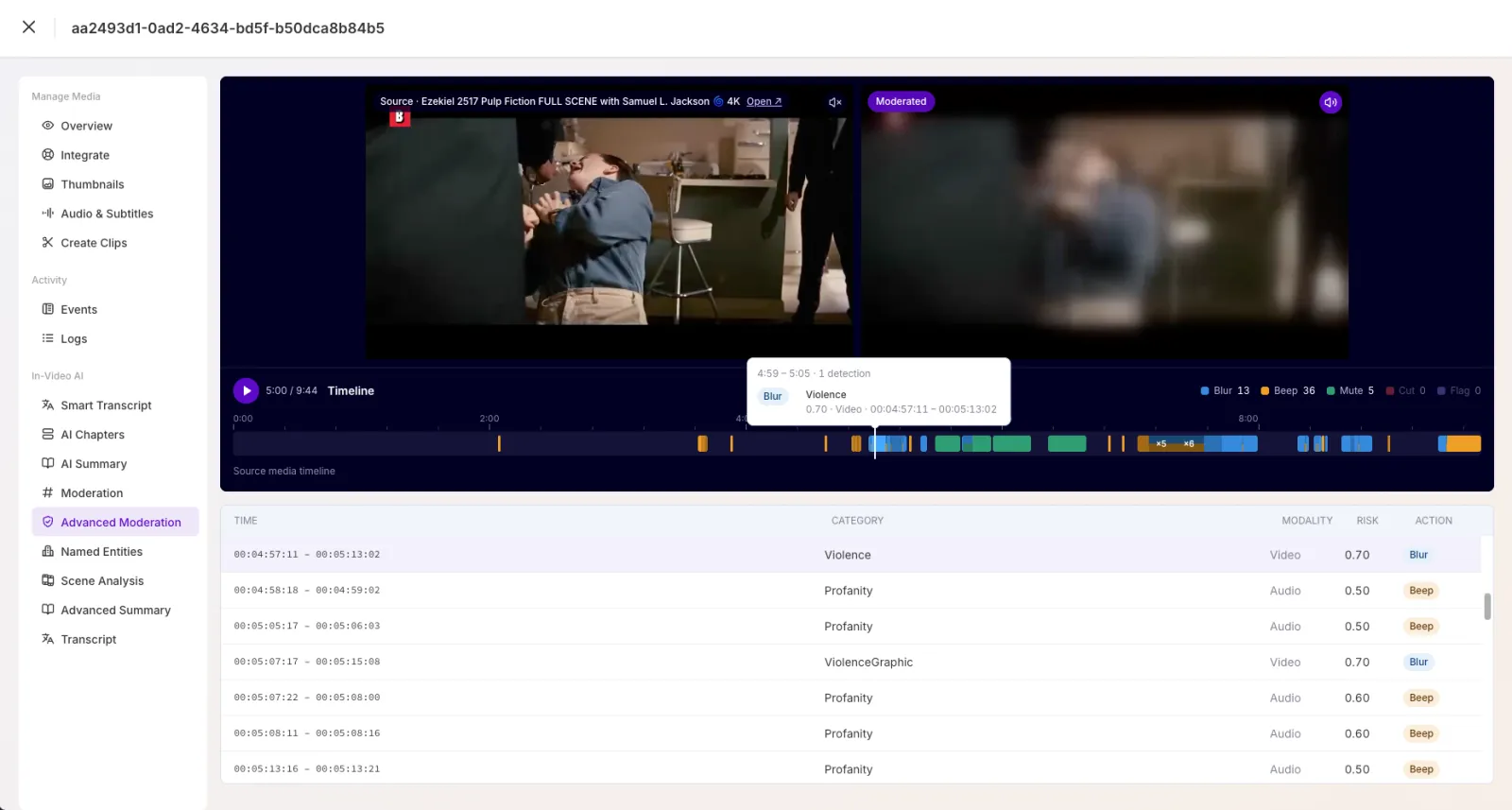Click the TIME column header
Screen dimensions: 1512x810
coord(246,521)
